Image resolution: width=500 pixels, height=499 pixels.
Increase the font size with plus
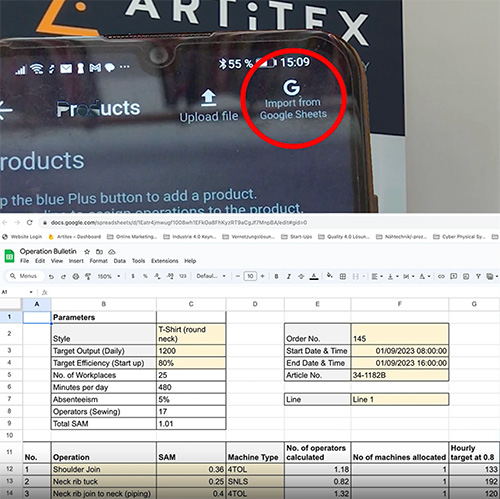pos(263,276)
